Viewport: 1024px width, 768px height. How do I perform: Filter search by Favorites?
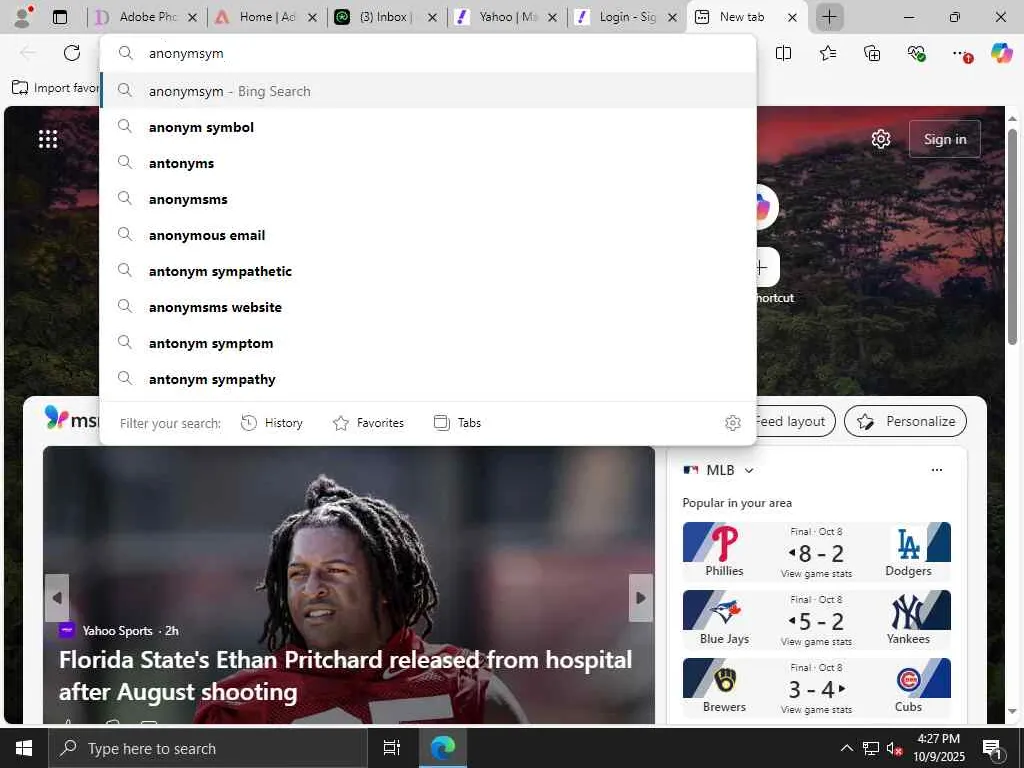(368, 423)
